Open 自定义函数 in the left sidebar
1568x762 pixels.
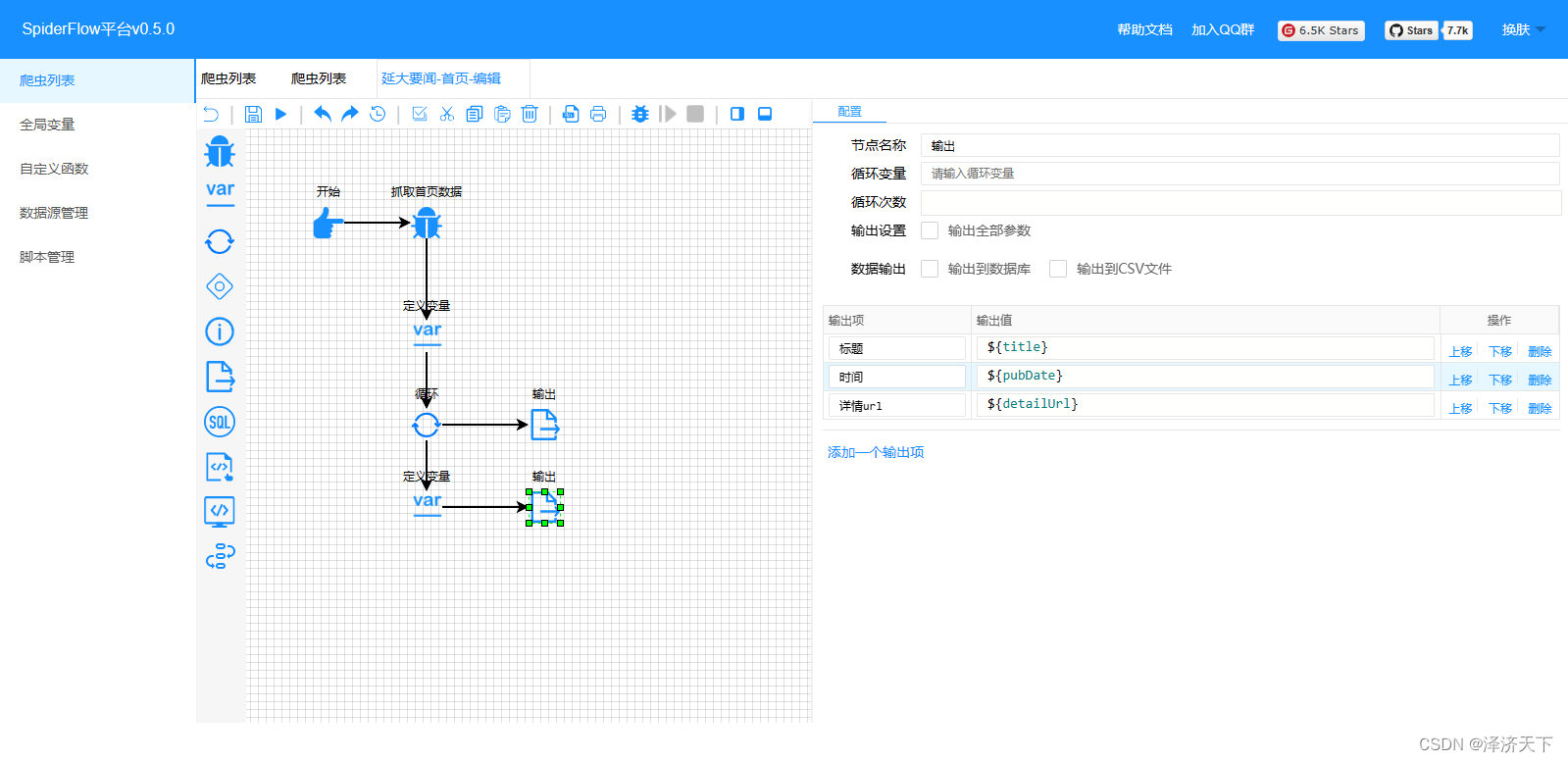97,169
